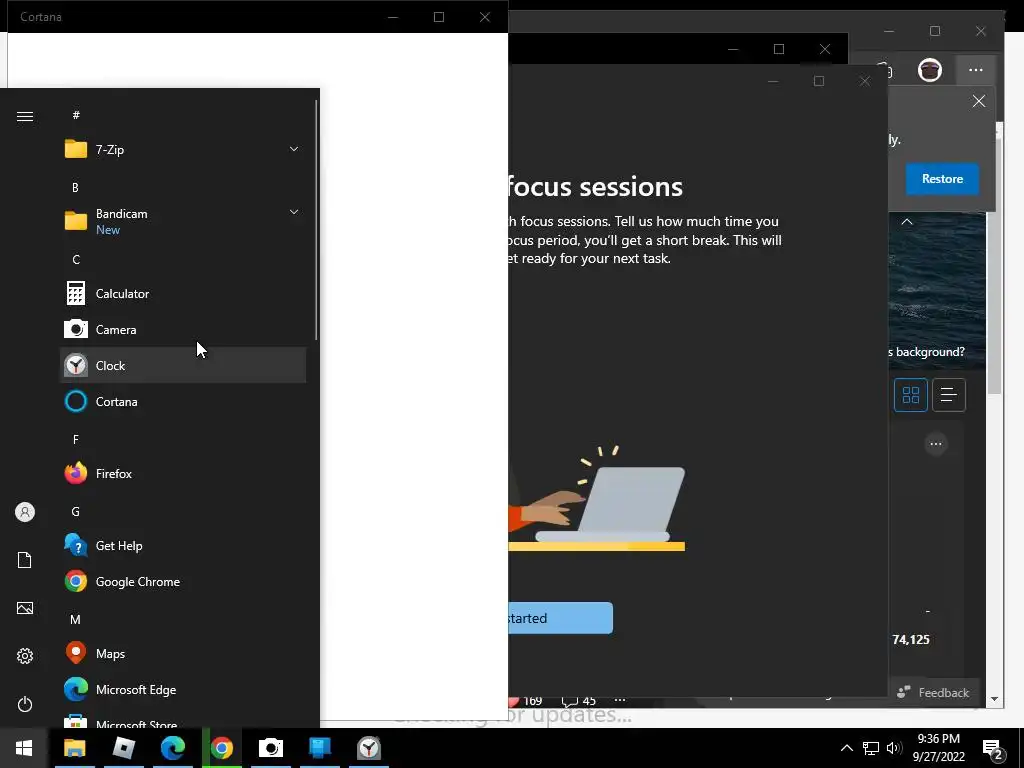Click the 'G' letter group header
Screen dimensions: 1024x768
click(x=75, y=512)
